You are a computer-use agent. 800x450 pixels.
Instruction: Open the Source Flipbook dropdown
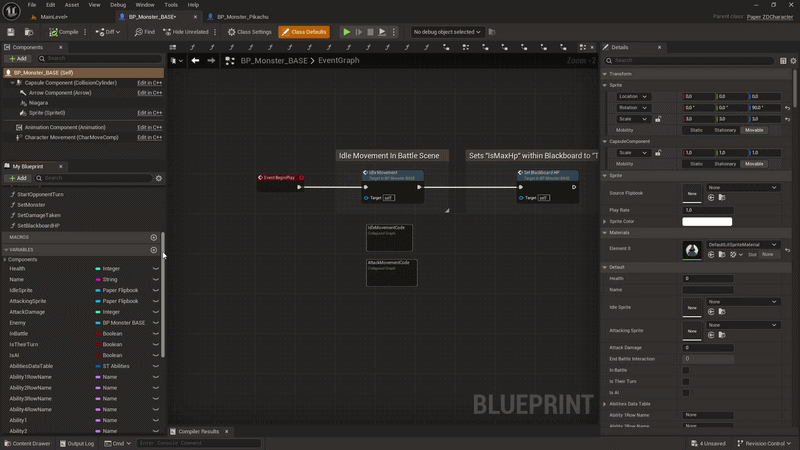point(743,187)
